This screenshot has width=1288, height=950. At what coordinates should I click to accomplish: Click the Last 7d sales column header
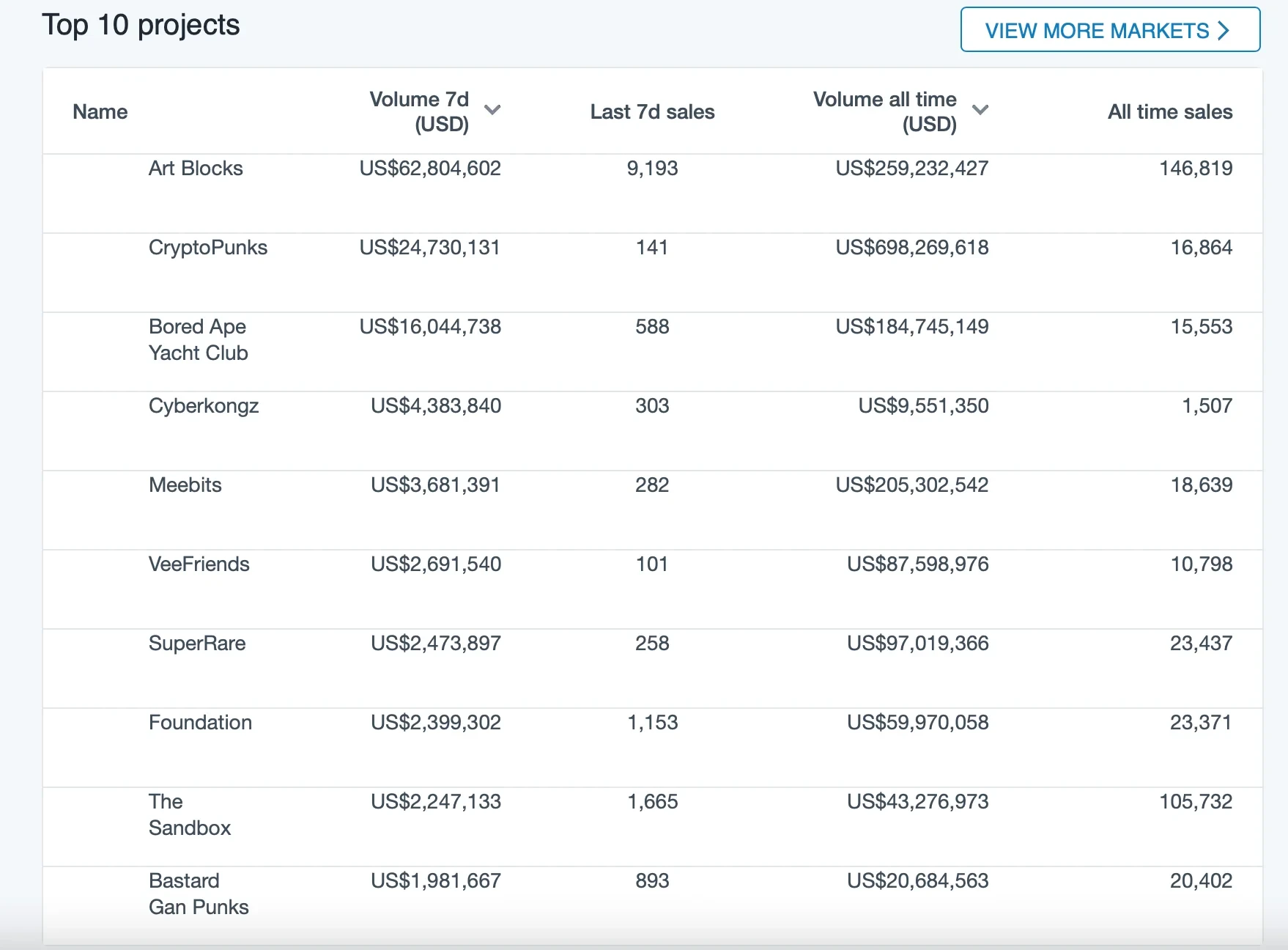(x=653, y=112)
